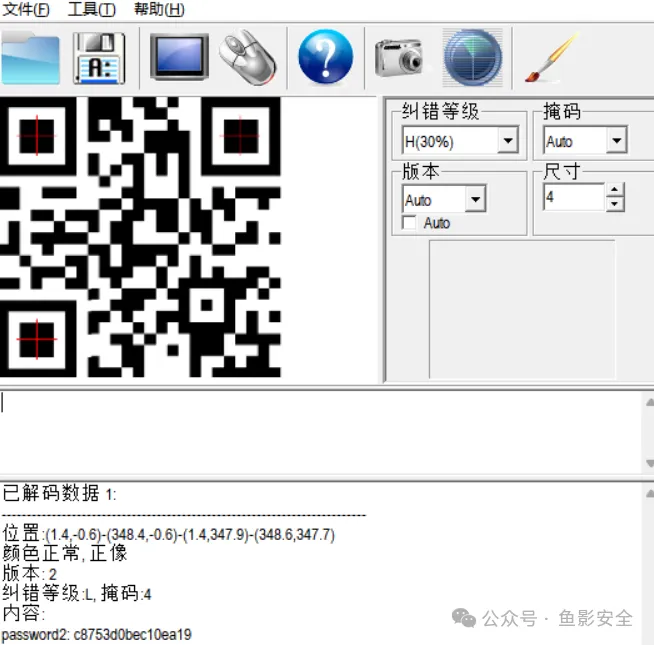Click the blue radar globe icon

[473, 58]
